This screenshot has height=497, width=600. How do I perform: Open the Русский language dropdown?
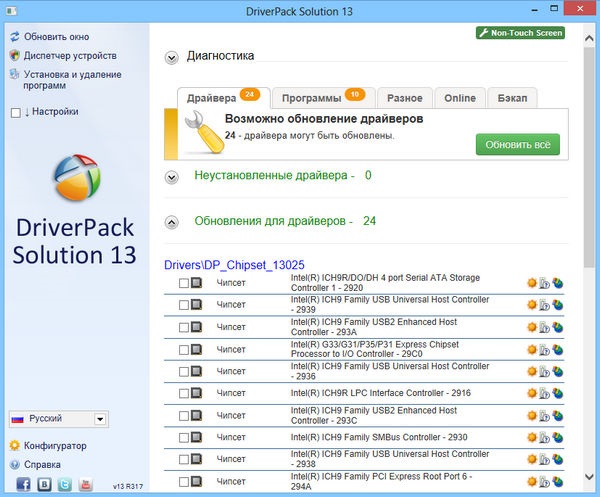click(x=100, y=419)
